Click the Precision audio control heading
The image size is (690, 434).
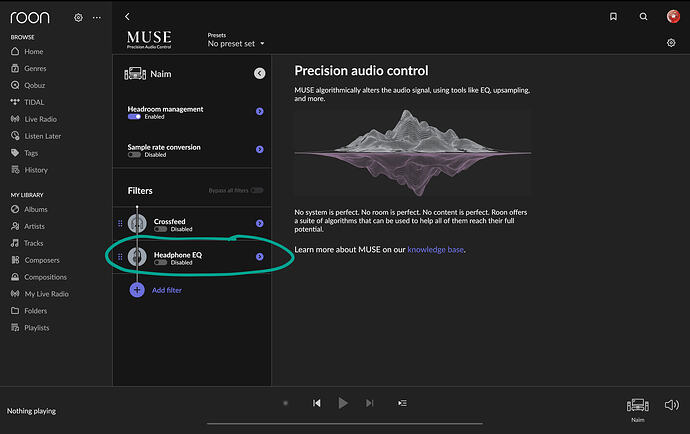(361, 70)
